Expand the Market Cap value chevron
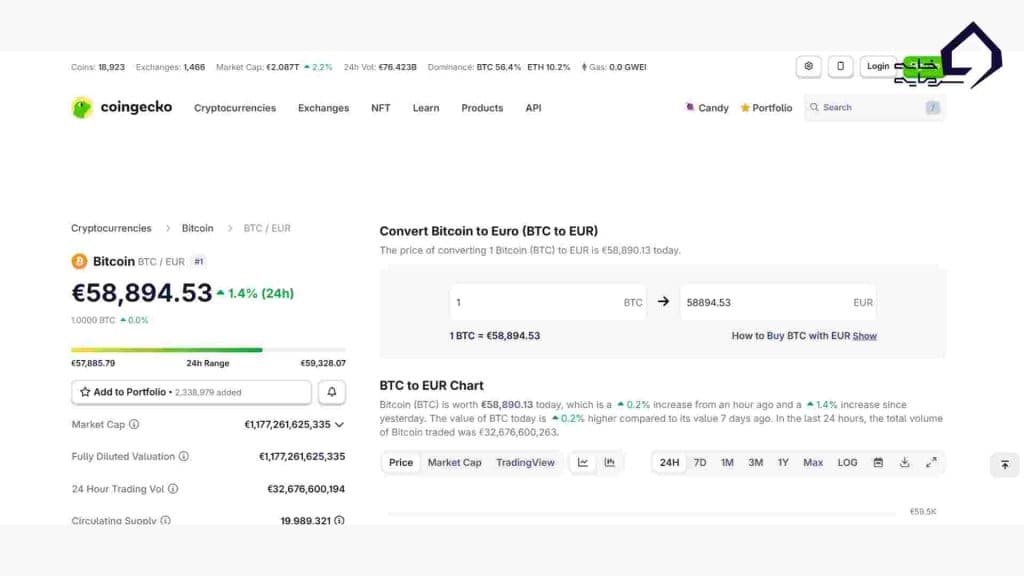The width and height of the screenshot is (1024, 576). pos(339,423)
